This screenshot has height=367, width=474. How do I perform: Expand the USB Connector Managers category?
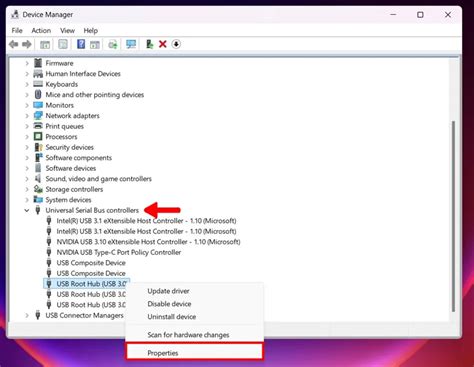tap(27, 315)
